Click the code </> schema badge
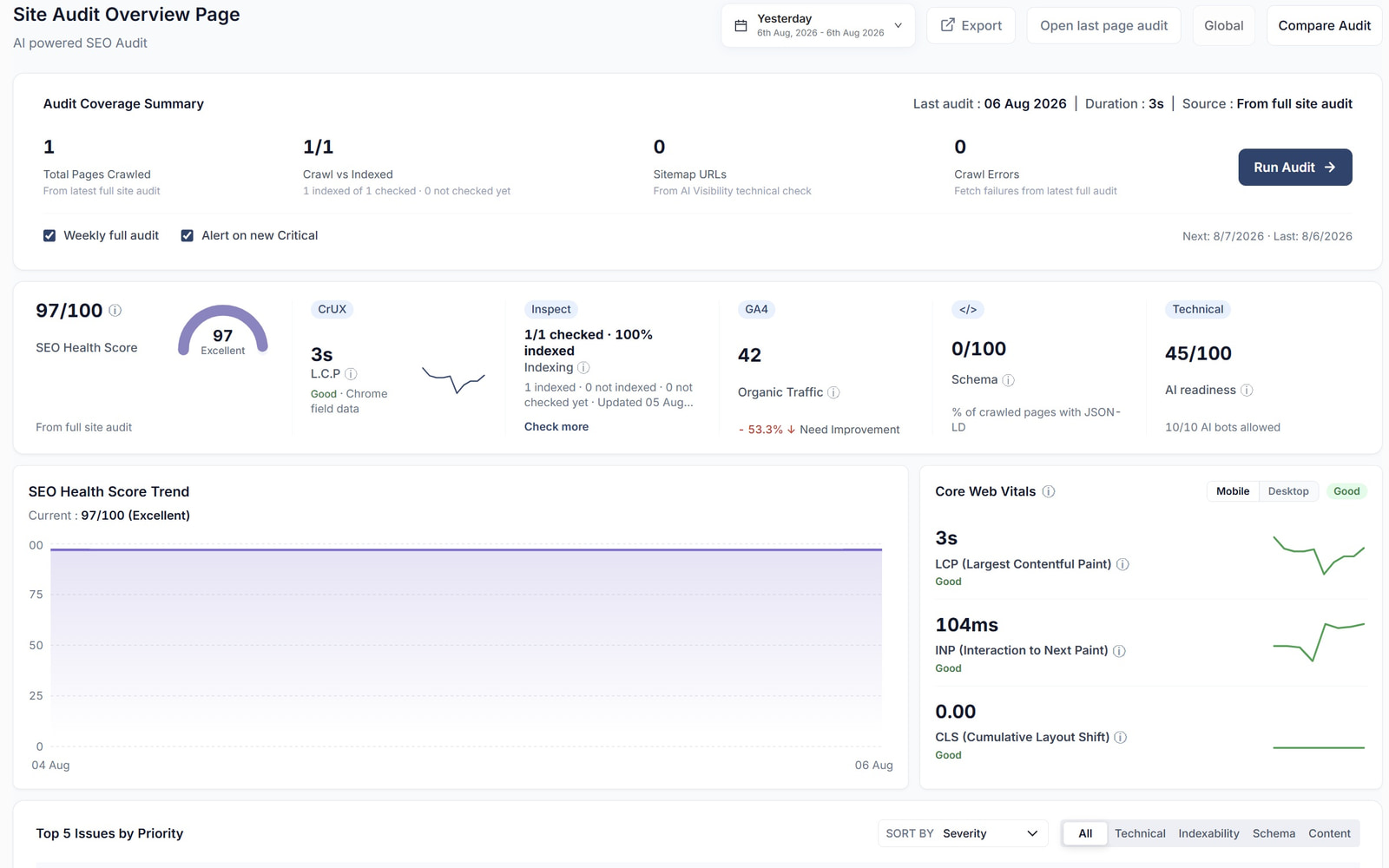Screen dimensions: 1389x868 click(968, 309)
